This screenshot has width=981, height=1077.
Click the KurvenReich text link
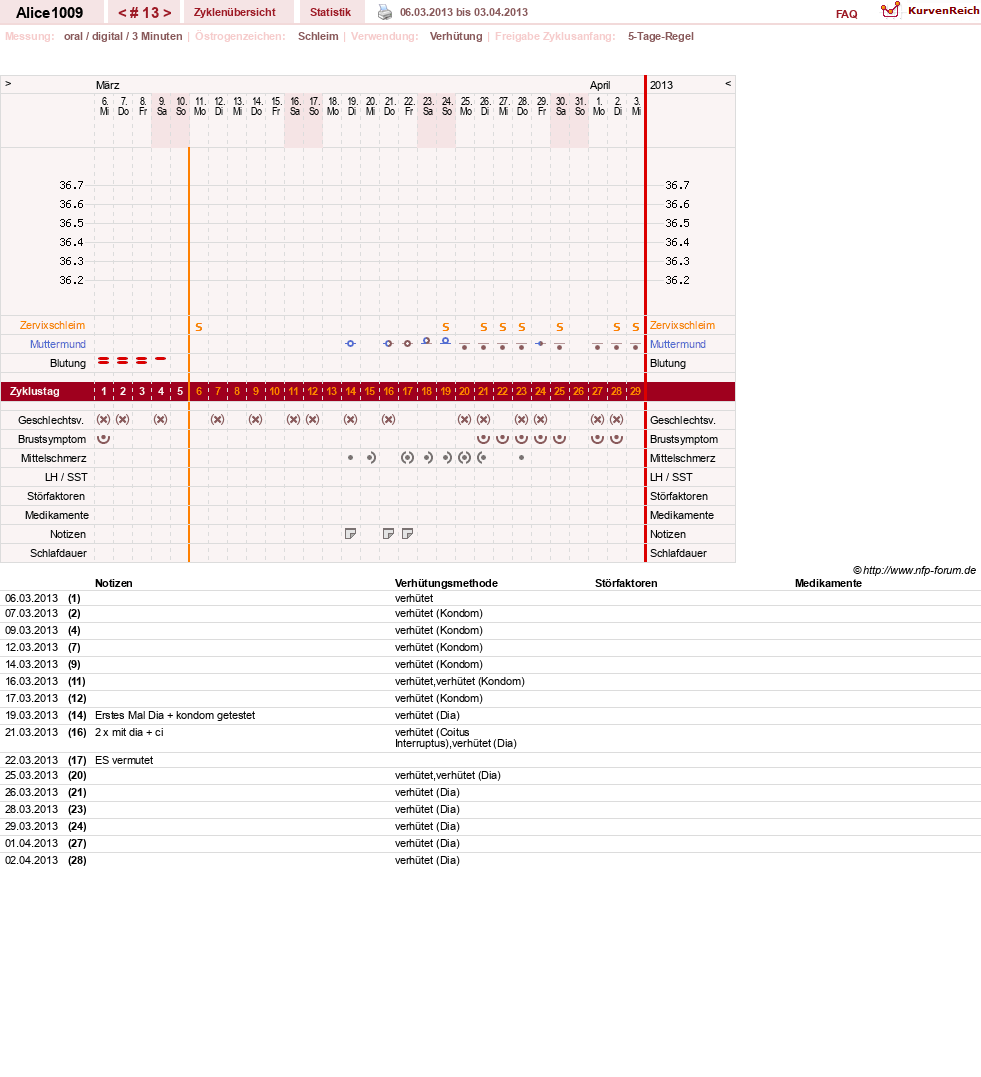[x=944, y=10]
